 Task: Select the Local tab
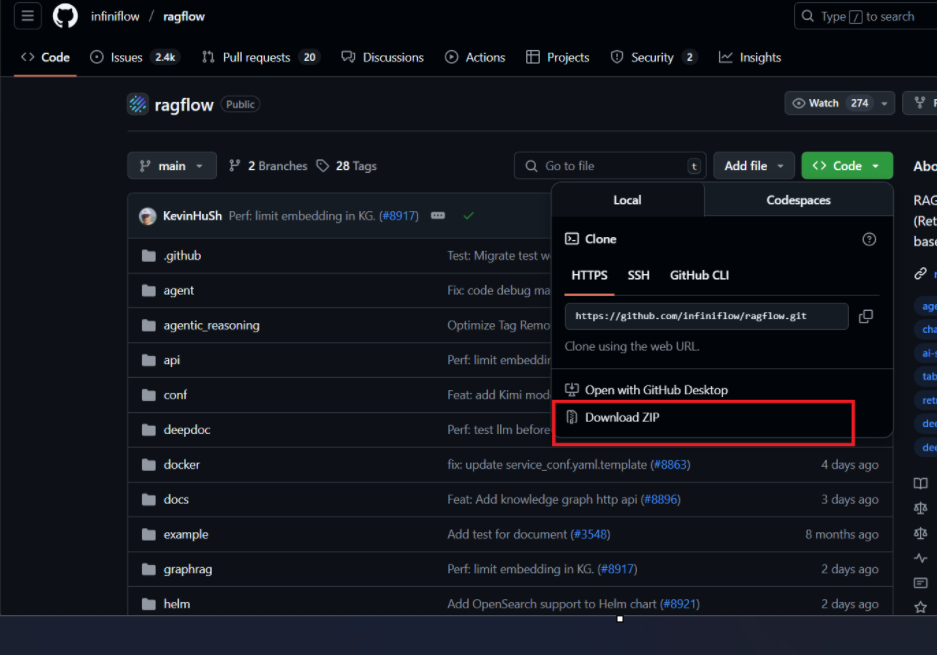point(627,200)
